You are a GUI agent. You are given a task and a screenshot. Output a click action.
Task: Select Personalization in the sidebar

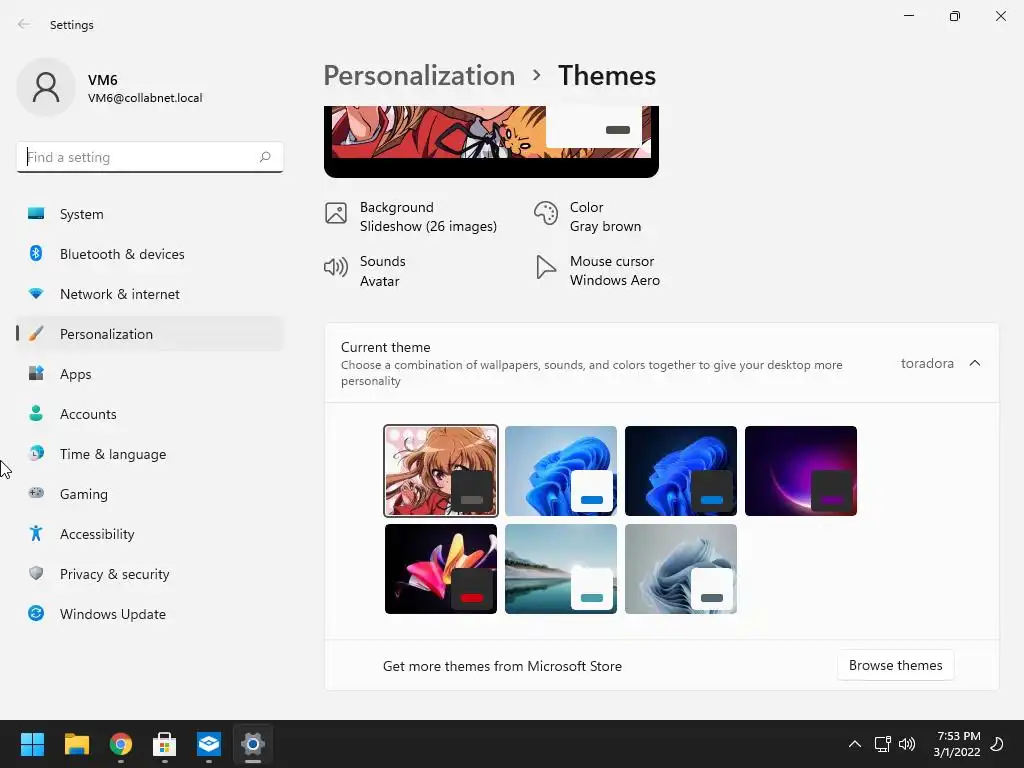click(x=150, y=334)
